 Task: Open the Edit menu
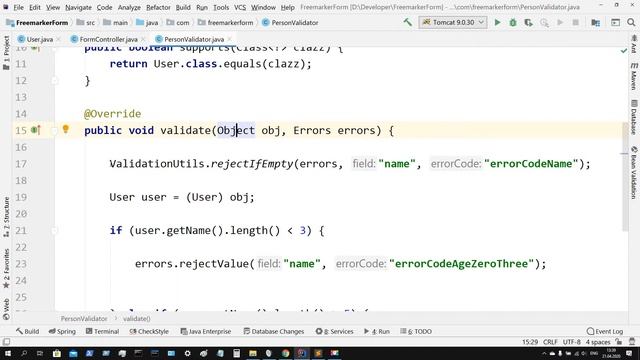pyautogui.click(x=35, y=7)
